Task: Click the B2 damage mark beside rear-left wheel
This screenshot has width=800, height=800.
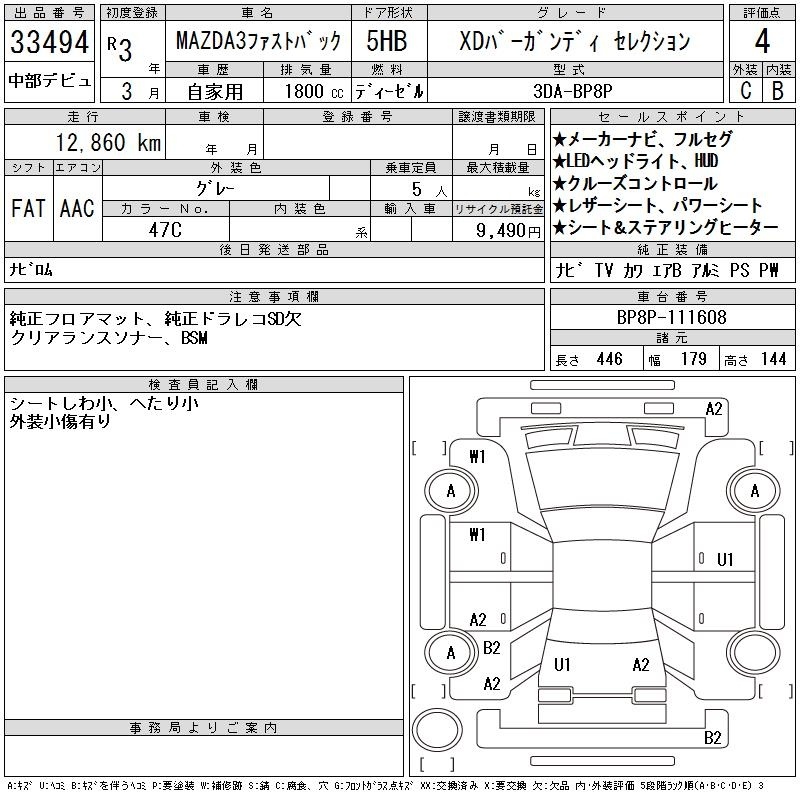Action: pyautogui.click(x=492, y=648)
